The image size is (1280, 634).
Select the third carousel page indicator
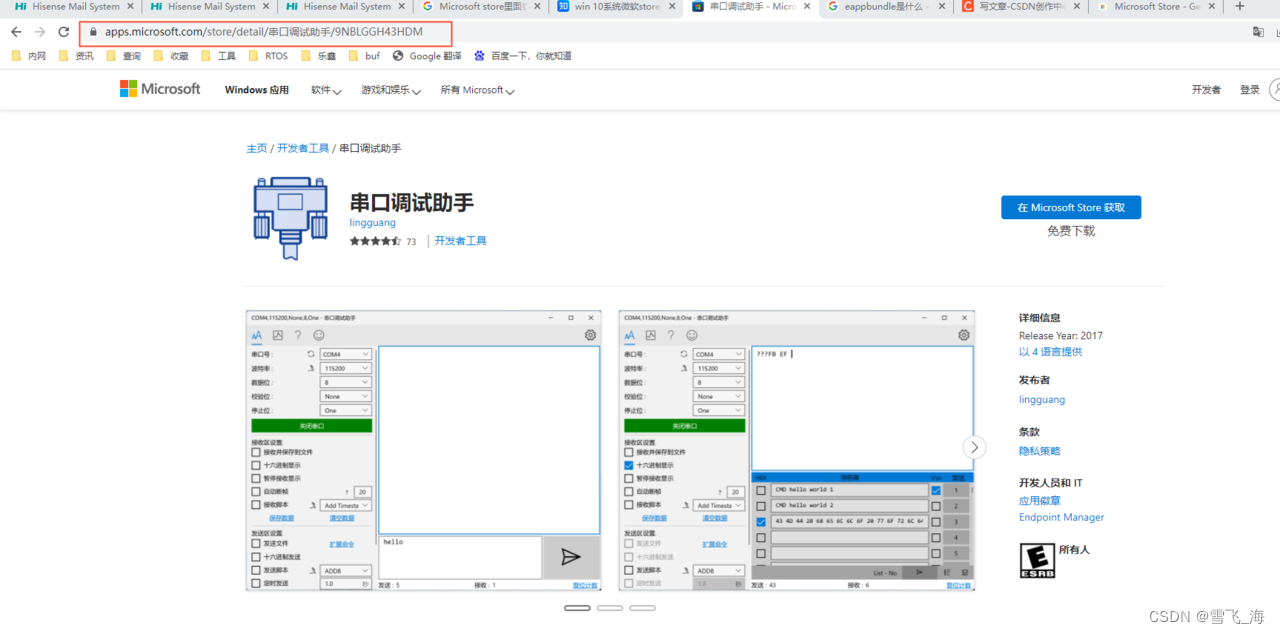tap(643, 608)
